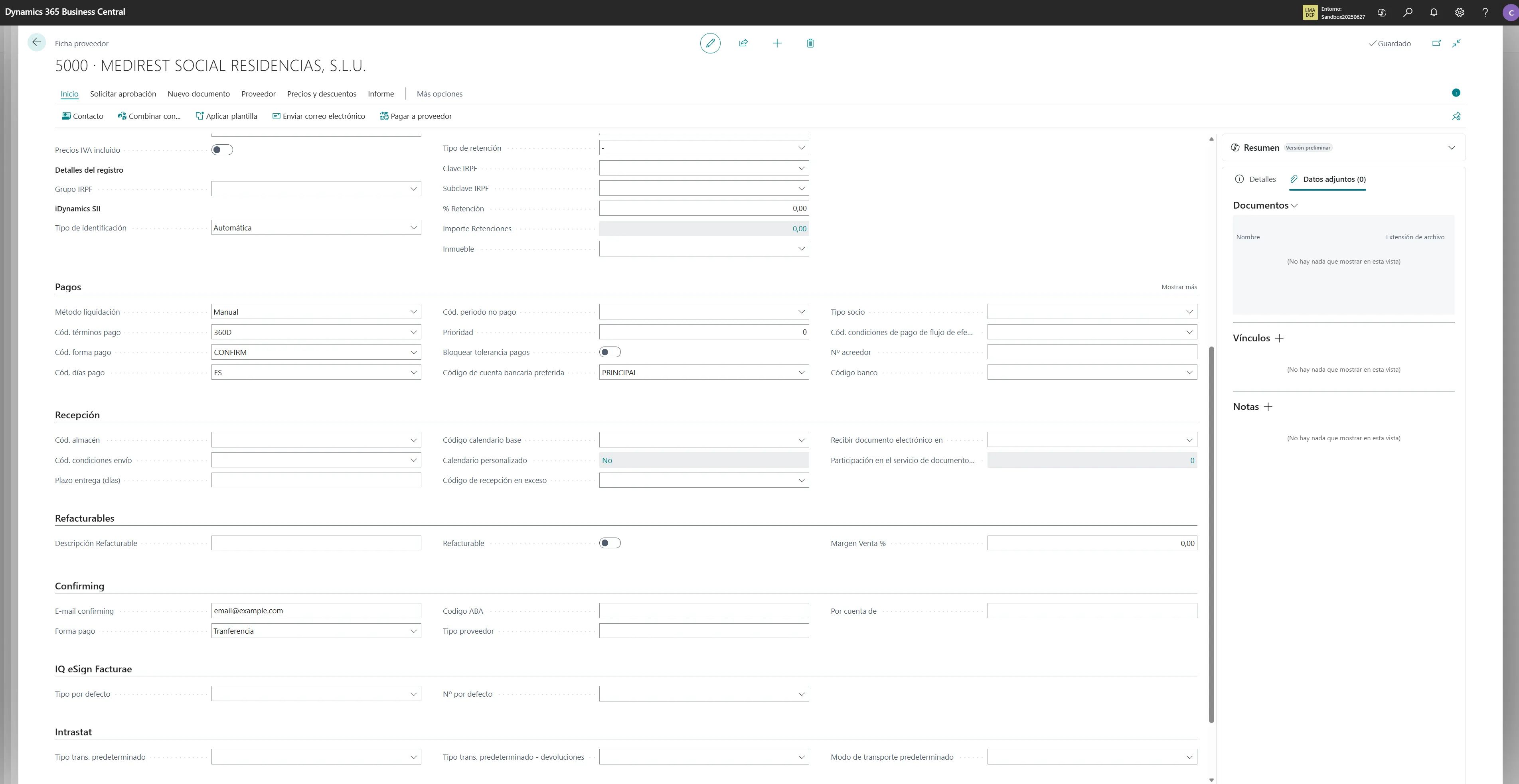The width and height of the screenshot is (1519, 784).
Task: Switch to Datos adjuntos (0) tab
Action: (x=1327, y=179)
